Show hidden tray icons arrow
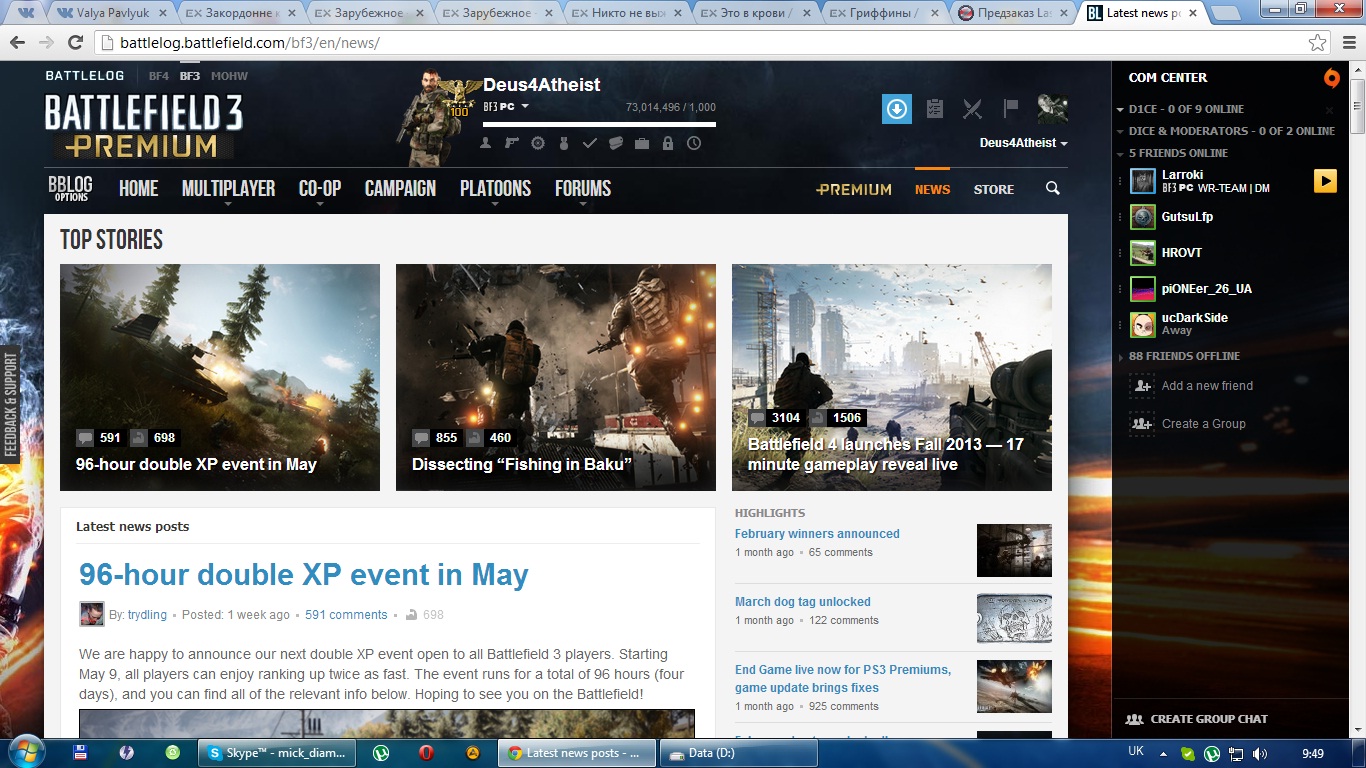This screenshot has width=1366, height=768. tap(1163, 754)
